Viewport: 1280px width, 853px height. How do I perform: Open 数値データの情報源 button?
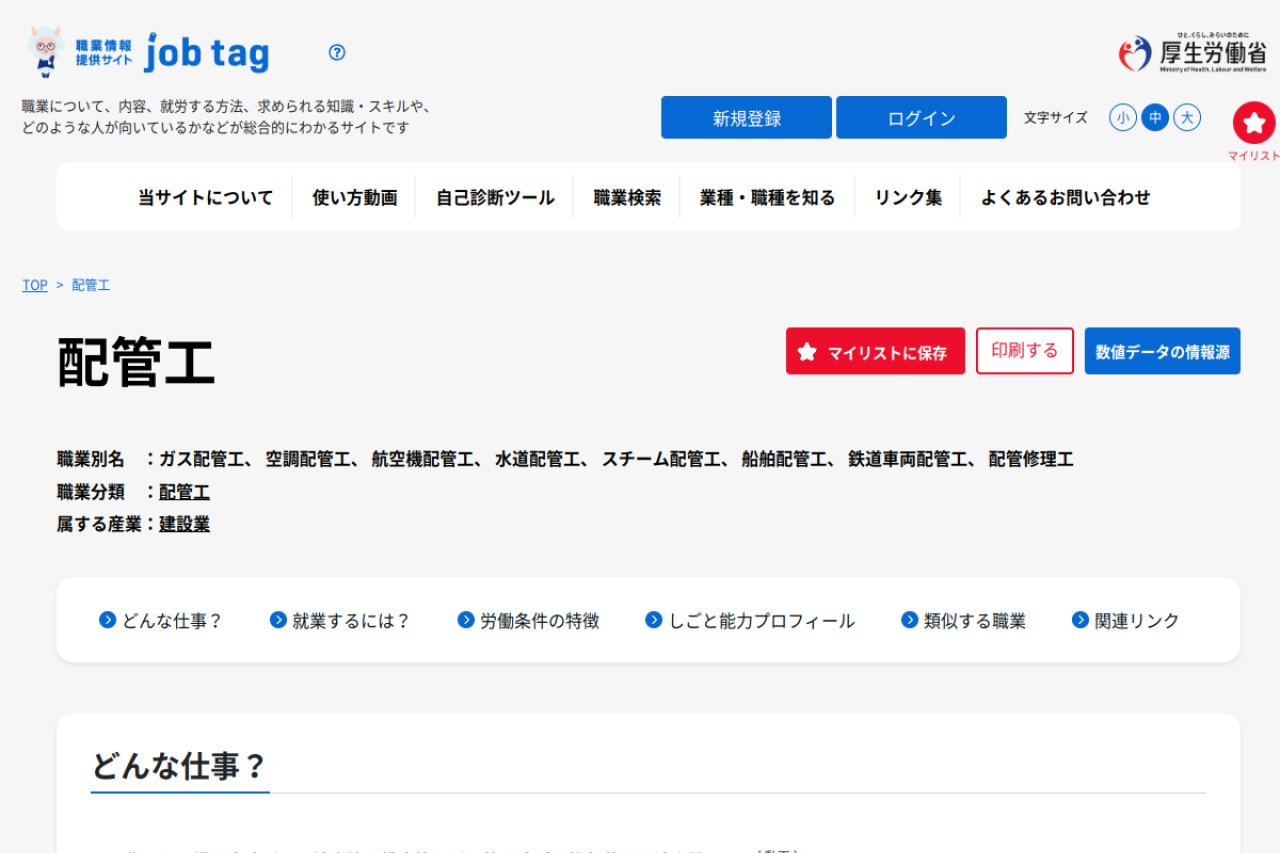point(1162,351)
